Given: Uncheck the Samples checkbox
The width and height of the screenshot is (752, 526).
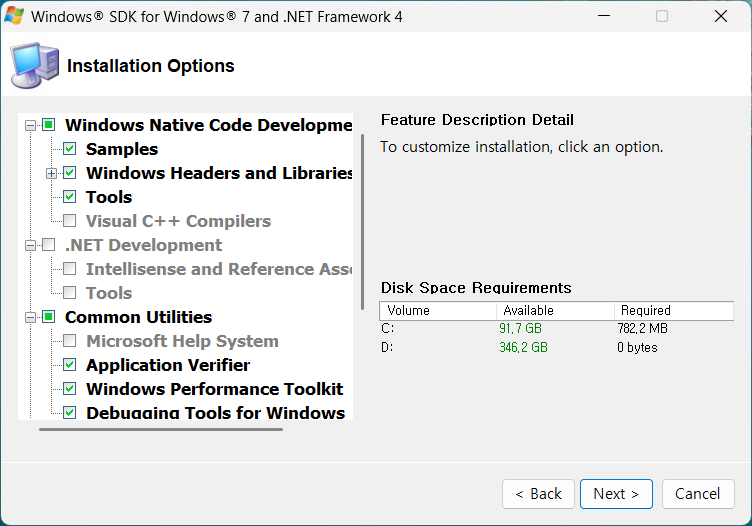Looking at the screenshot, I should coord(70,149).
